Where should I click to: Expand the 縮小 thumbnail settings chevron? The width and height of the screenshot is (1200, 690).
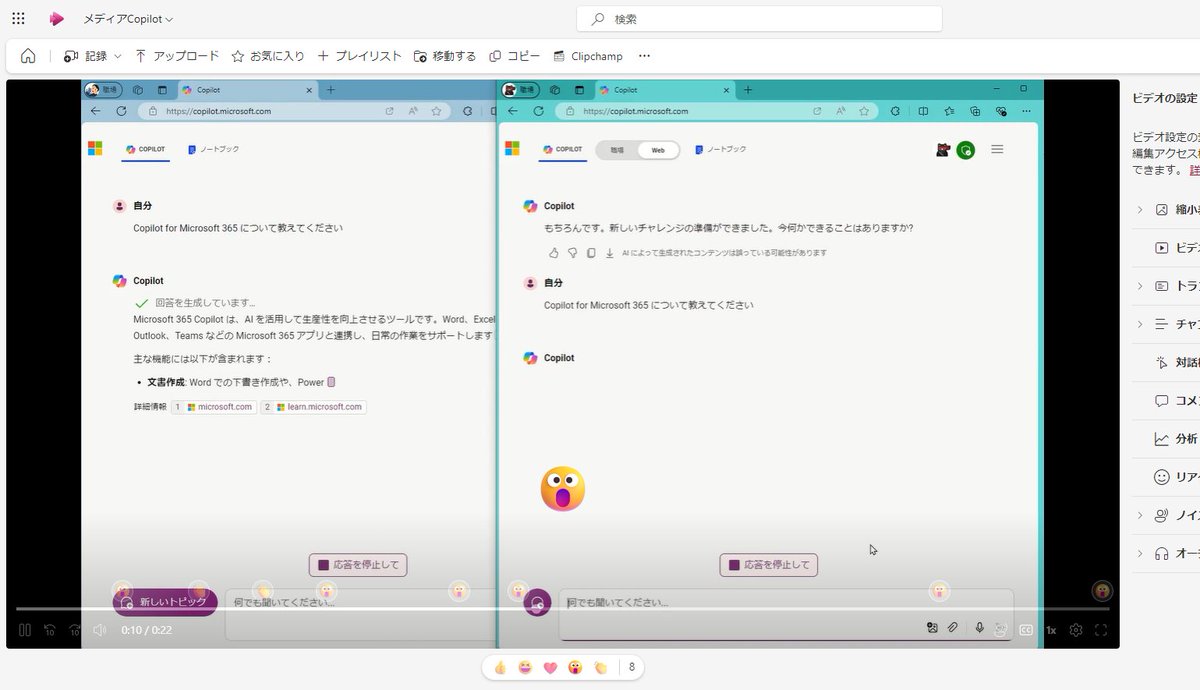(x=1139, y=210)
